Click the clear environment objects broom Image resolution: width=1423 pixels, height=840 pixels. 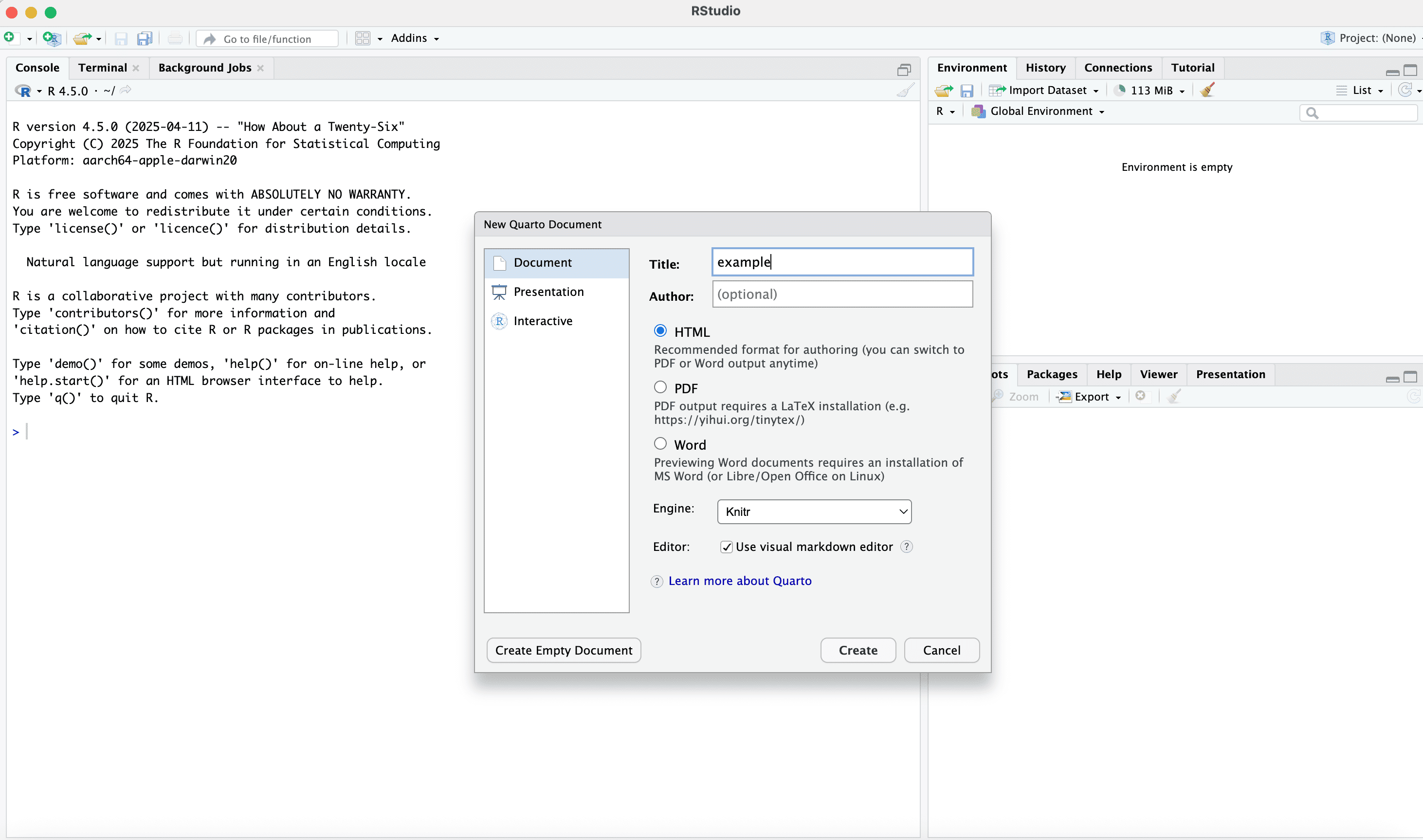pyautogui.click(x=1207, y=90)
